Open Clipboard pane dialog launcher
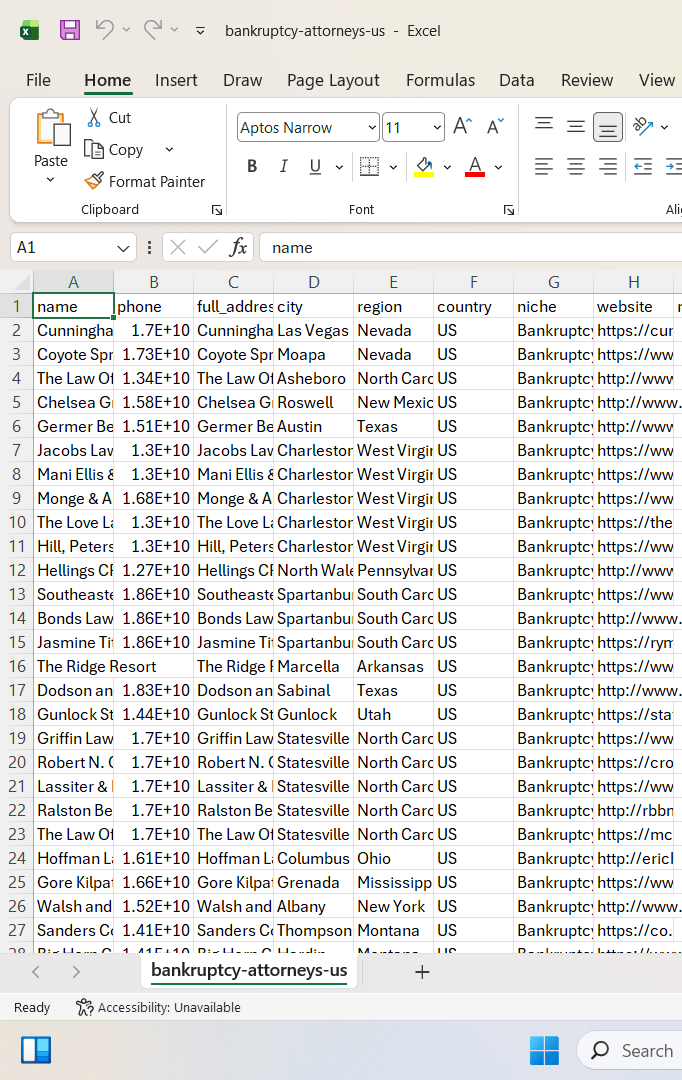 point(217,210)
